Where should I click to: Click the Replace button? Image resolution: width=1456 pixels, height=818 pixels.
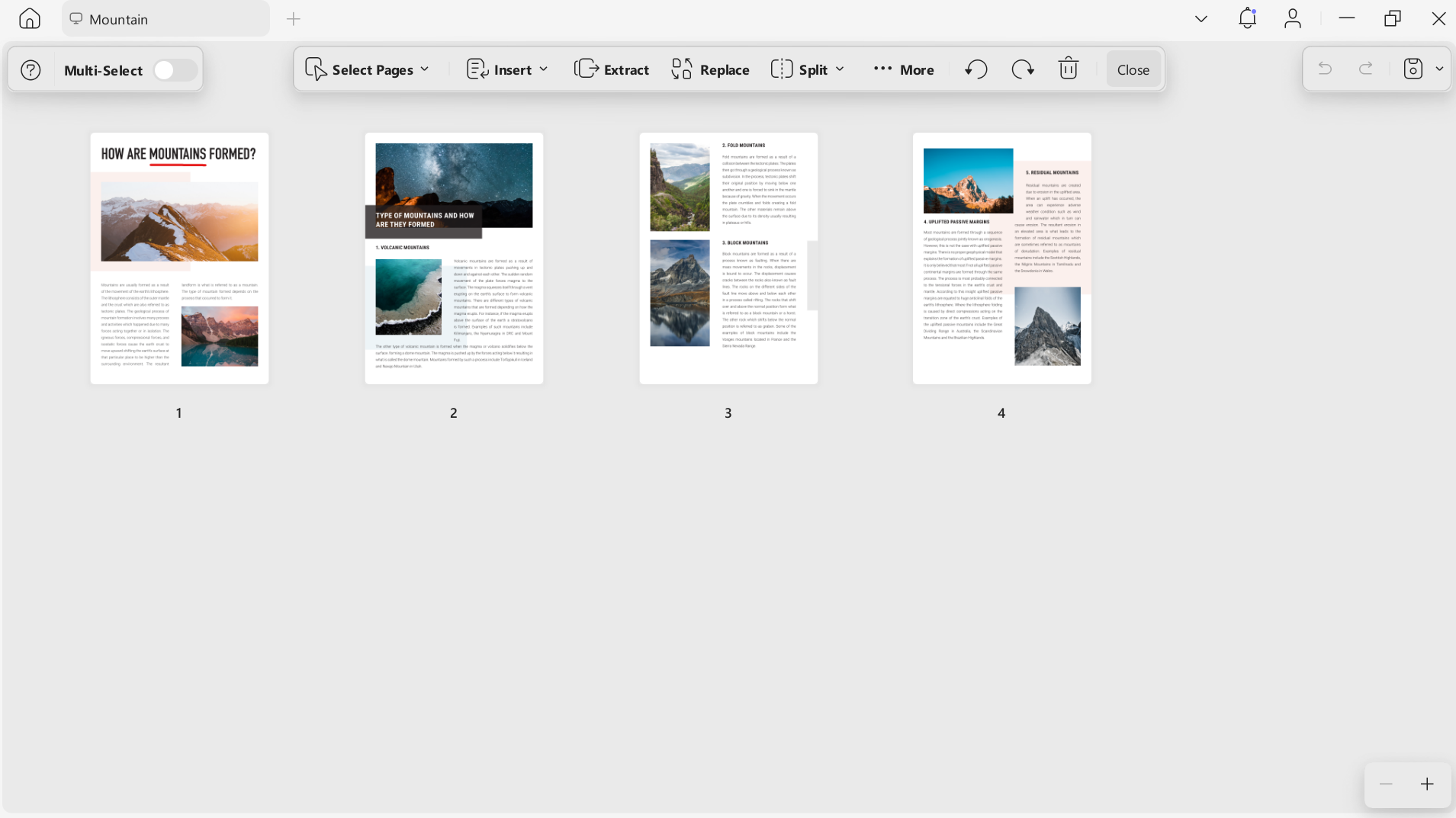point(711,69)
